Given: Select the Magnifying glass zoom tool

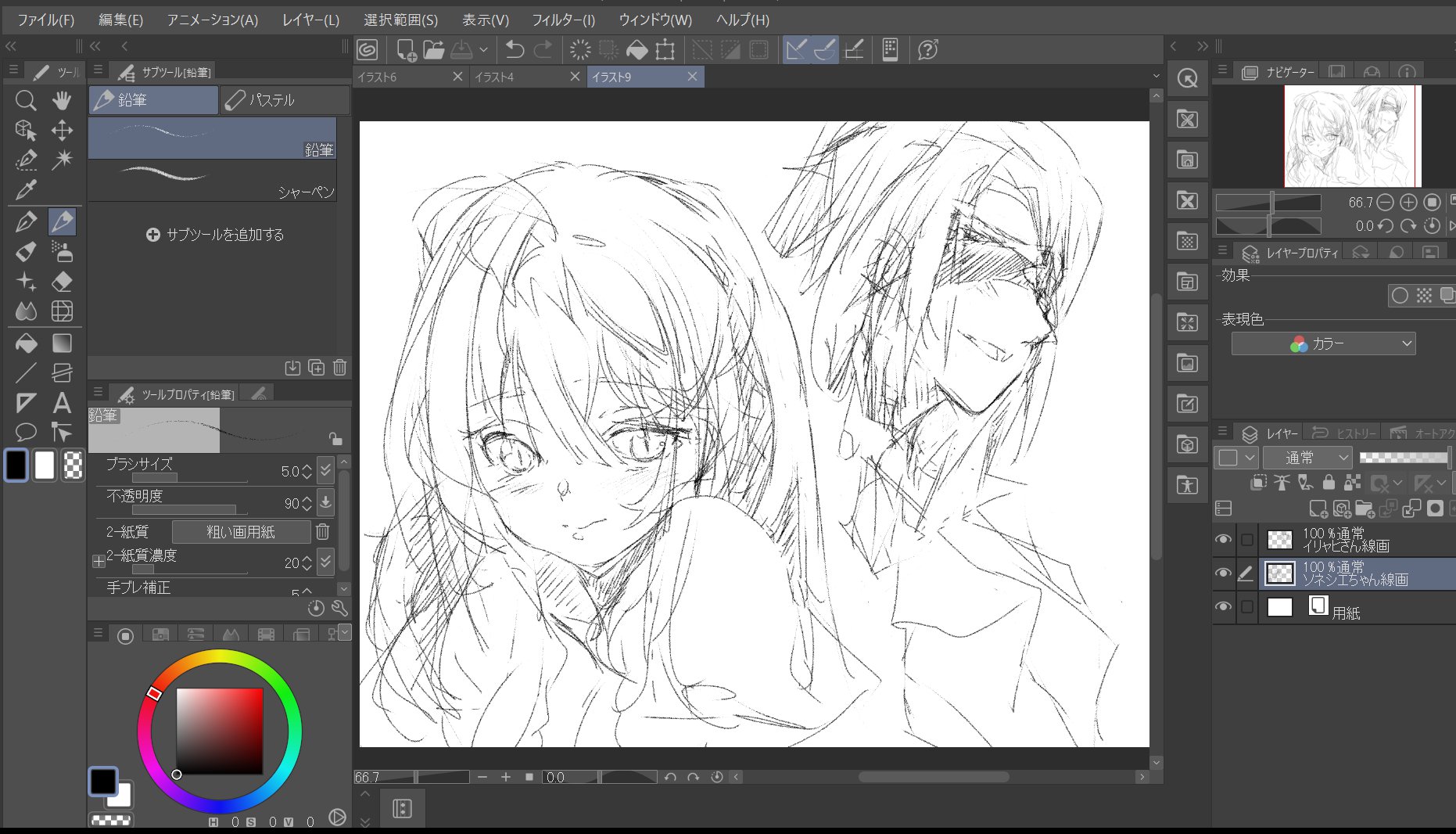Looking at the screenshot, I should pyautogui.click(x=26, y=101).
